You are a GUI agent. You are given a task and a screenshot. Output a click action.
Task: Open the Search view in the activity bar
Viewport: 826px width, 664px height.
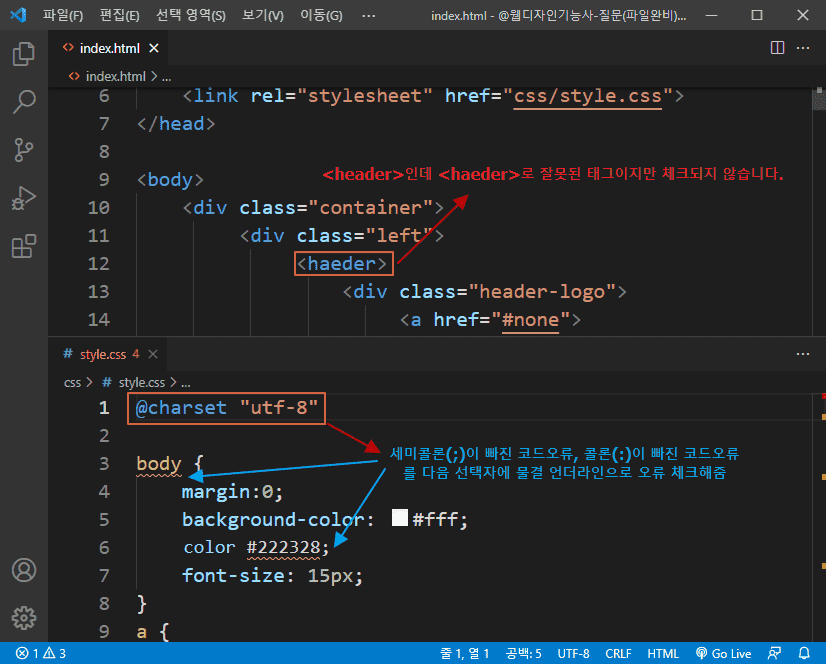[24, 101]
